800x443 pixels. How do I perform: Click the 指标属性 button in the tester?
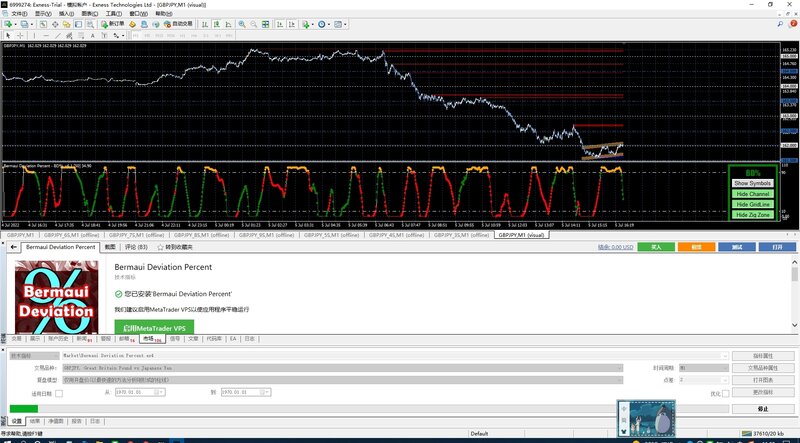(x=762, y=355)
